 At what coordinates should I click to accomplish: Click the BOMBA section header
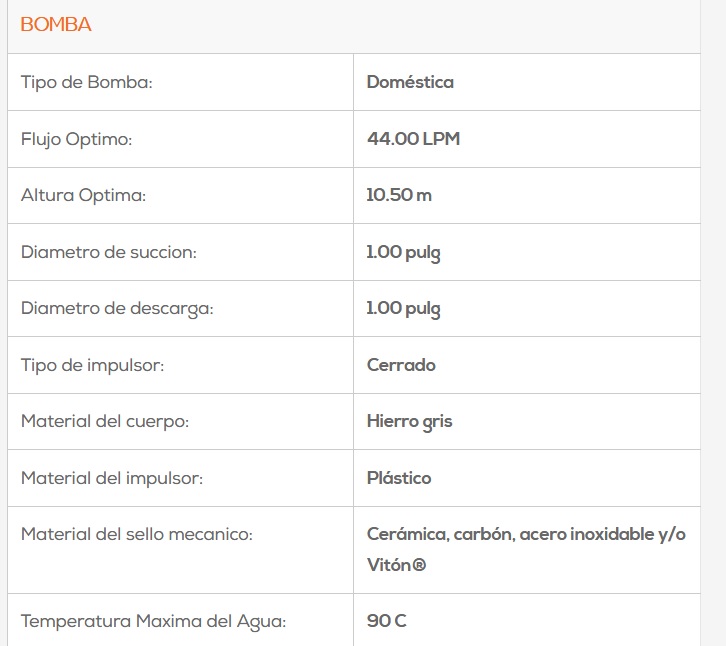[56, 25]
